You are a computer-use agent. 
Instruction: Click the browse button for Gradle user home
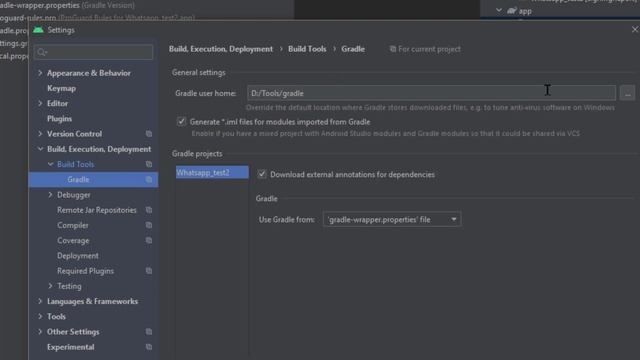click(x=627, y=93)
